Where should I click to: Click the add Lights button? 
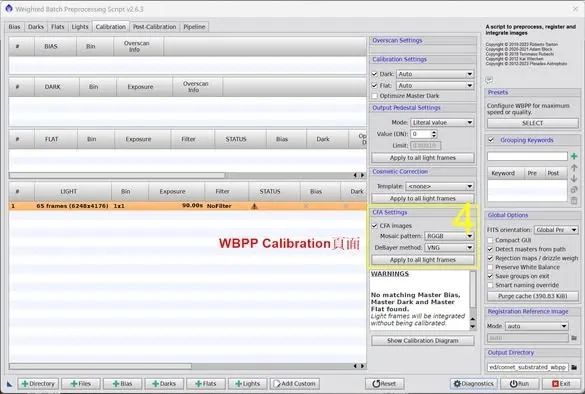(x=248, y=384)
